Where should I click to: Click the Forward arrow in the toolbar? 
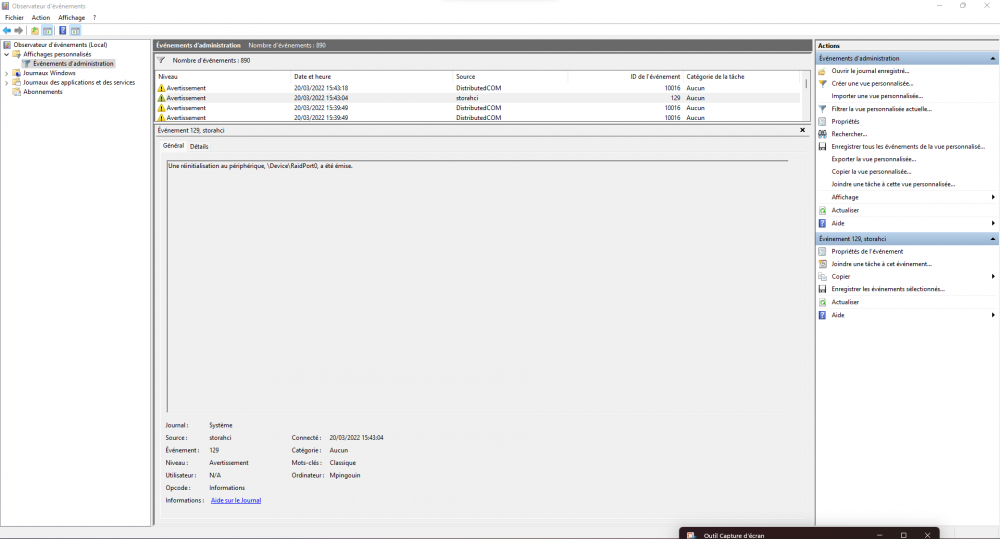[18, 31]
